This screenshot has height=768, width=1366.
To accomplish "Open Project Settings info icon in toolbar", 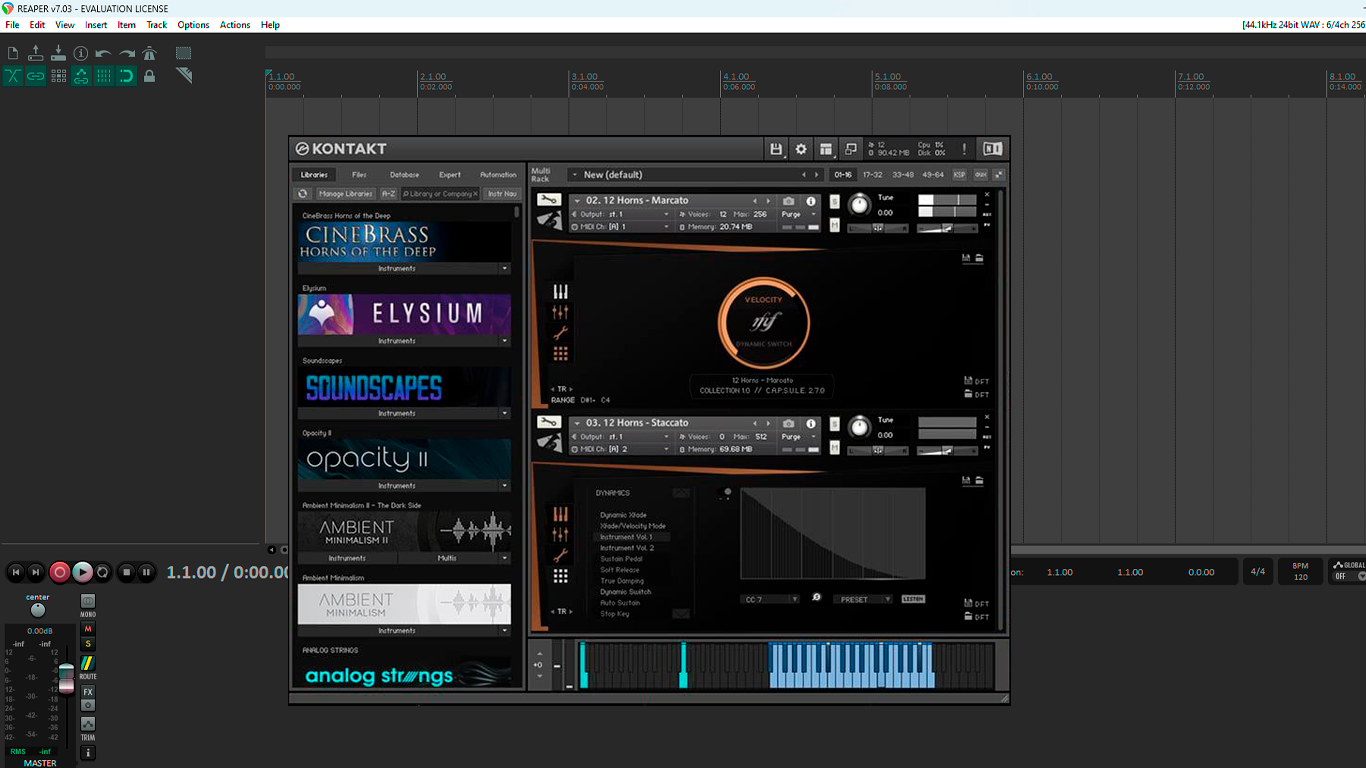I will click(x=81, y=53).
